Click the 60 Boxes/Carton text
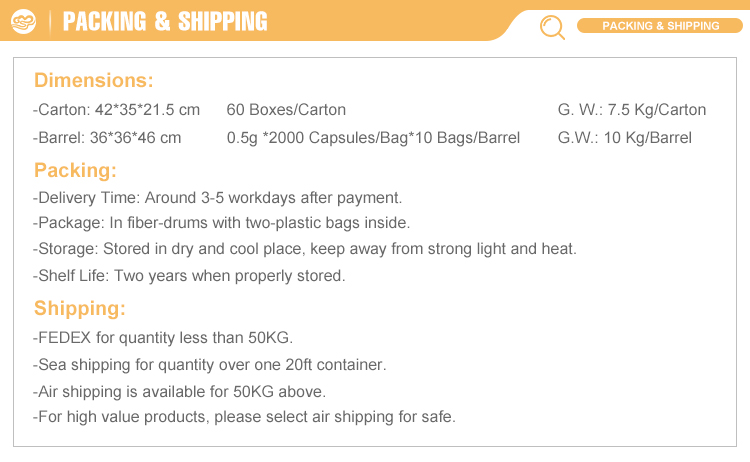 pyautogui.click(x=286, y=110)
